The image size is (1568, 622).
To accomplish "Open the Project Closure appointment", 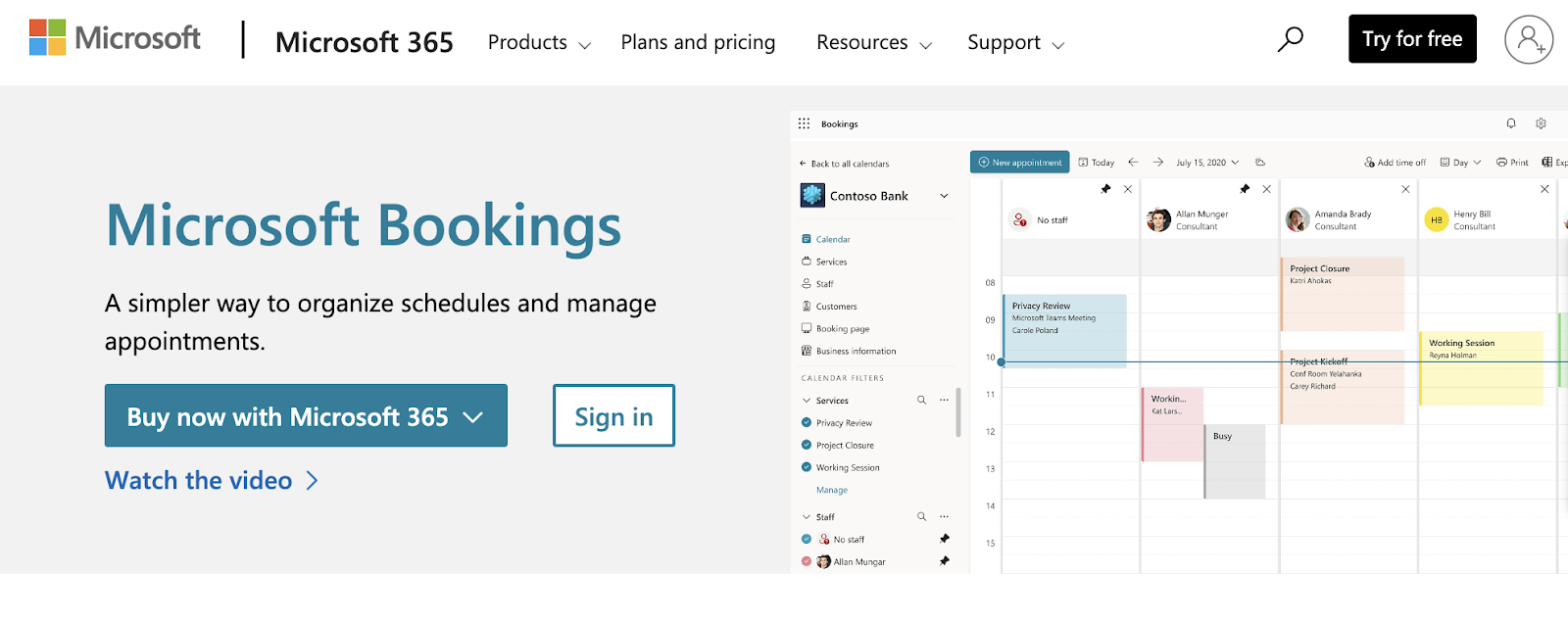I will 1343,294.
